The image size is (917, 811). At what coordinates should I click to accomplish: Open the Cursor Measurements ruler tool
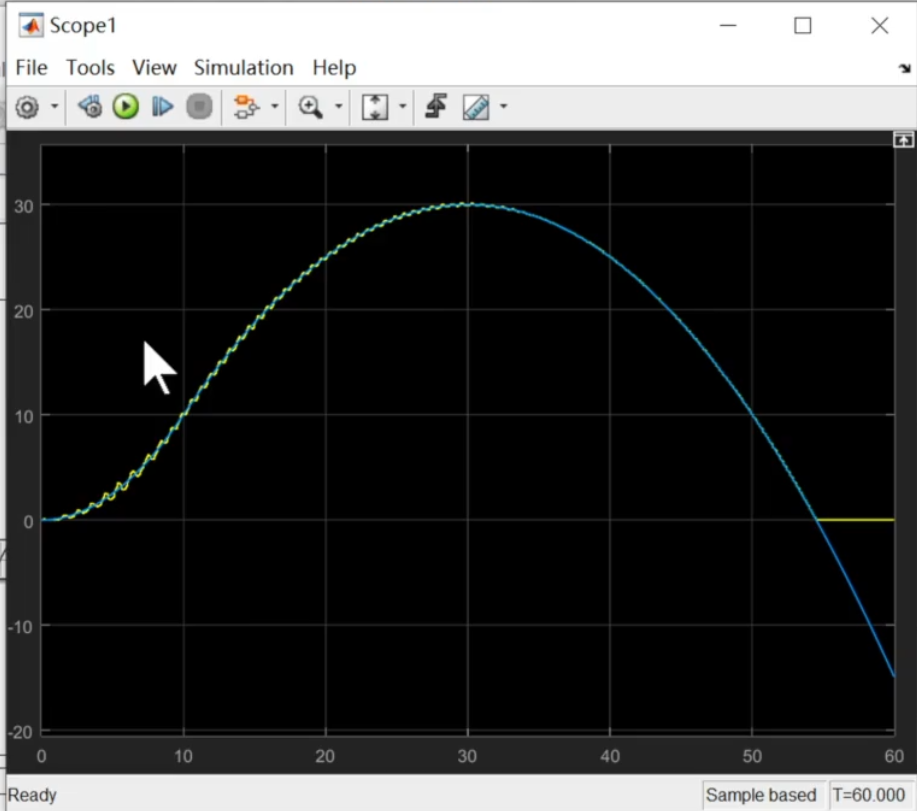pyautogui.click(x=476, y=107)
